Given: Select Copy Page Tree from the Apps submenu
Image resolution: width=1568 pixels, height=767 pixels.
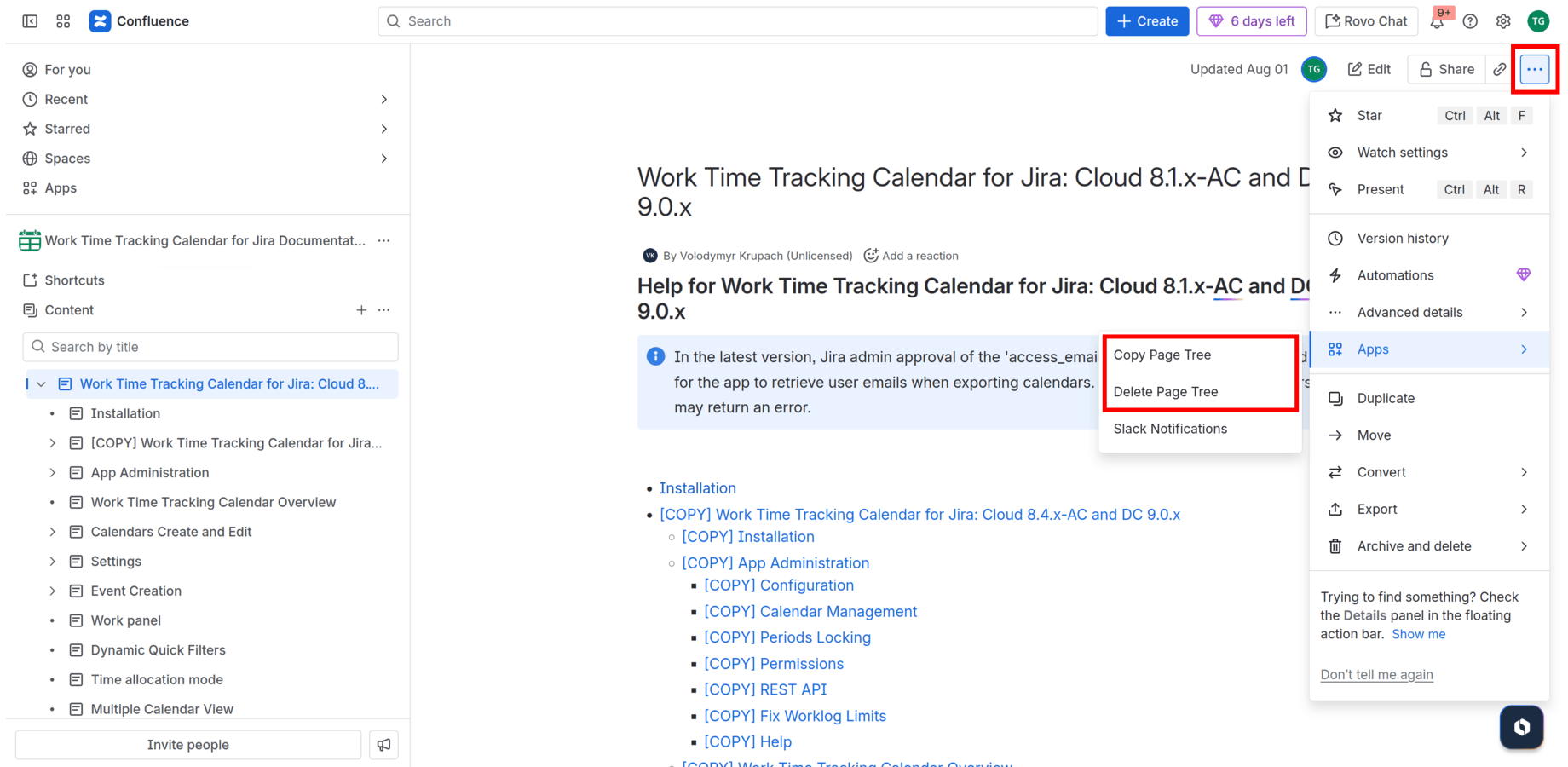Looking at the screenshot, I should (1162, 355).
